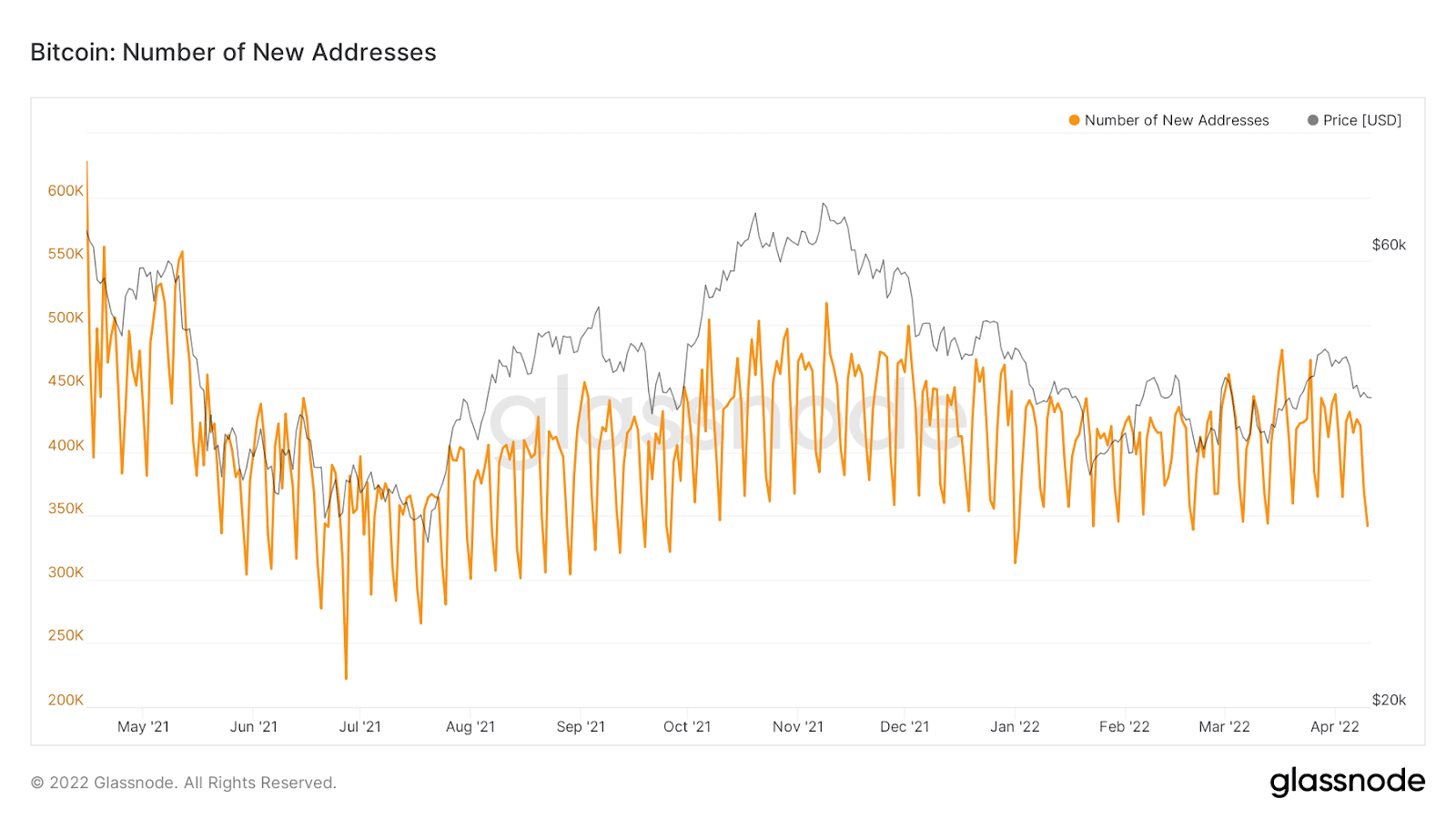The height and width of the screenshot is (819, 1456).
Task: Click the Mar '22 x-axis label
Action: coord(1224,726)
